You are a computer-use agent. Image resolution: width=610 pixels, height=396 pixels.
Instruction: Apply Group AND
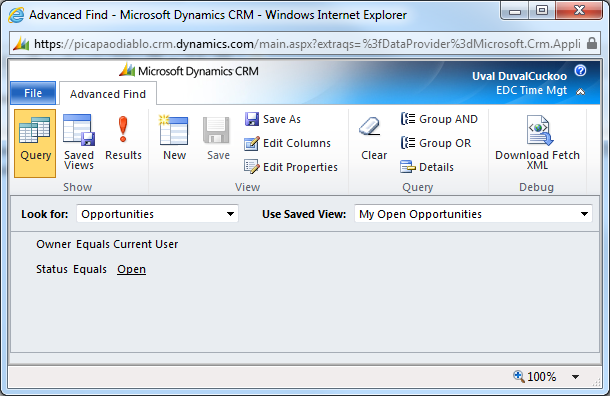439,119
